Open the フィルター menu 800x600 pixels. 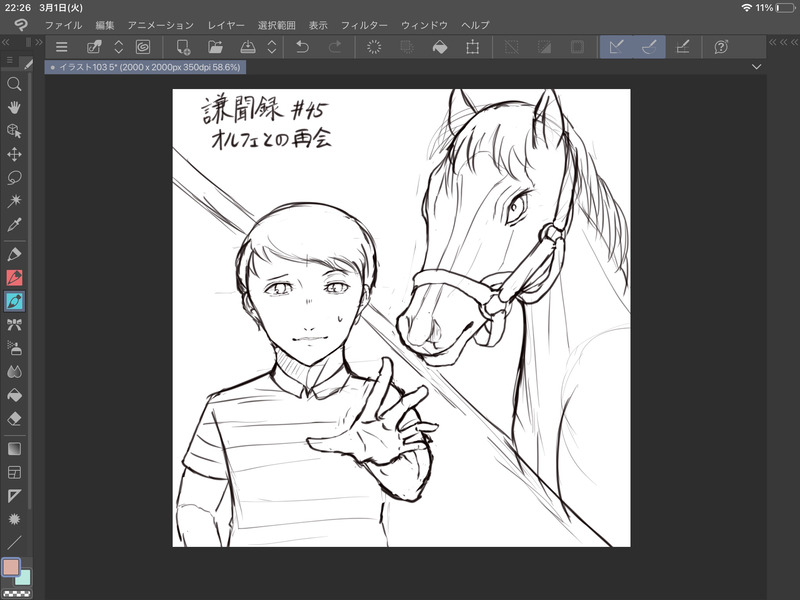coord(364,25)
